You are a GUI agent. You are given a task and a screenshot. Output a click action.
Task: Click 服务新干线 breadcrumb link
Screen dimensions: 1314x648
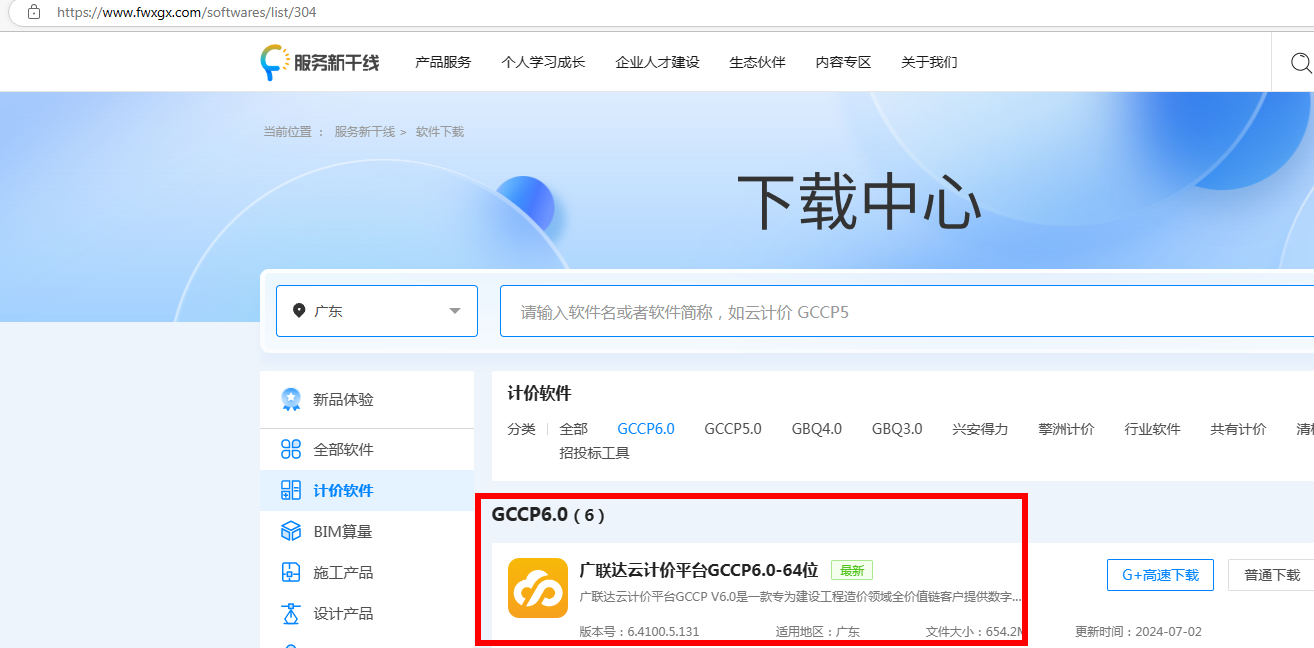pyautogui.click(x=364, y=132)
